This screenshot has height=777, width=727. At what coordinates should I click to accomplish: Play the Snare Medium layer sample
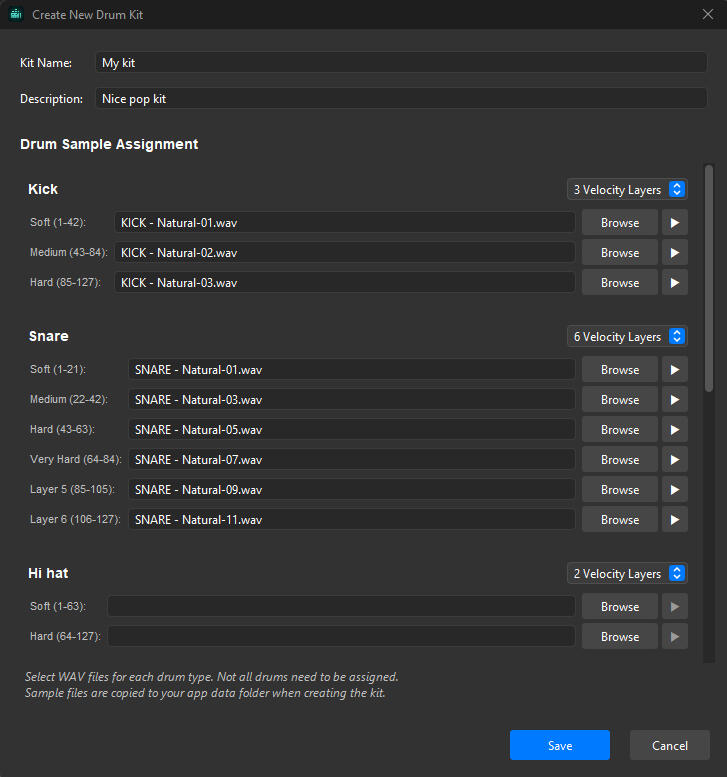(x=674, y=400)
